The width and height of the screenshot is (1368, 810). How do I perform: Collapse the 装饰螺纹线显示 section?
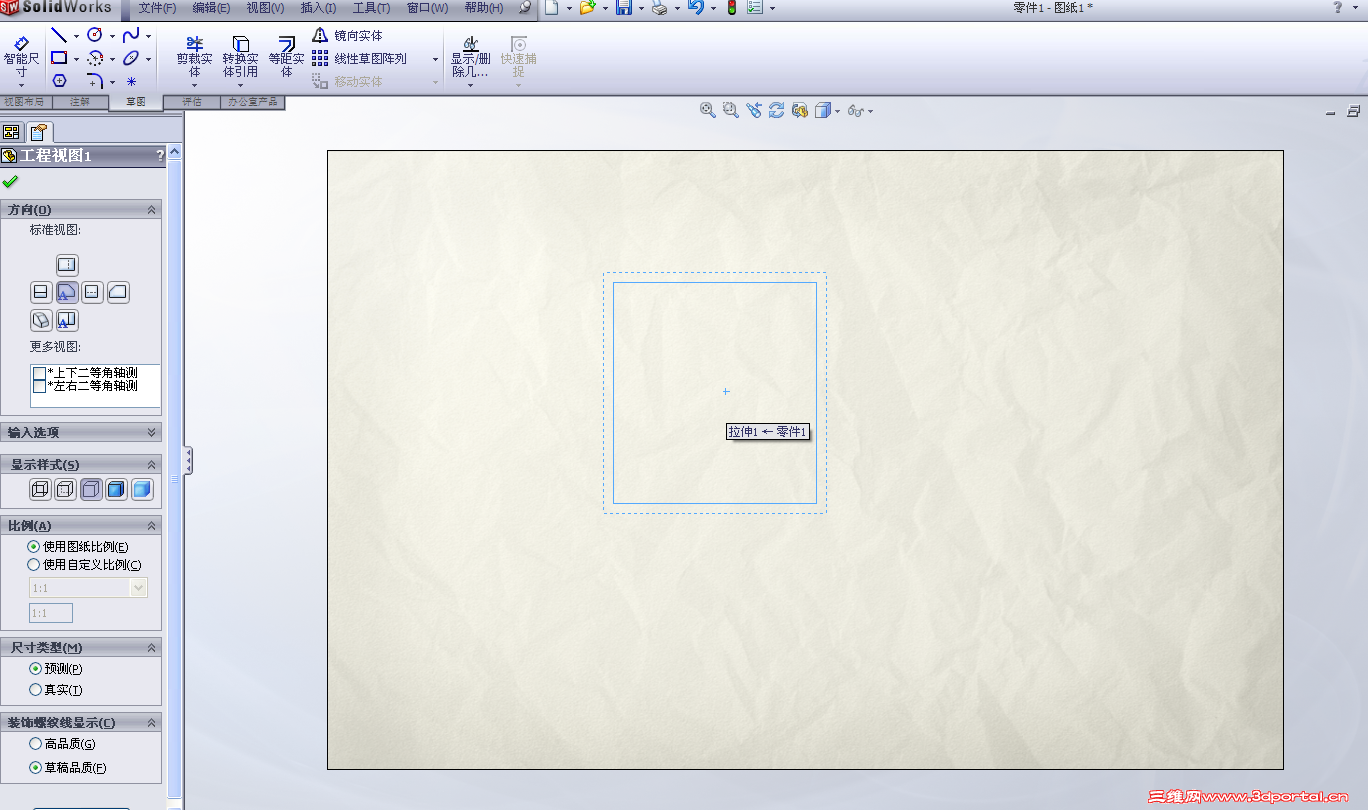[x=152, y=723]
